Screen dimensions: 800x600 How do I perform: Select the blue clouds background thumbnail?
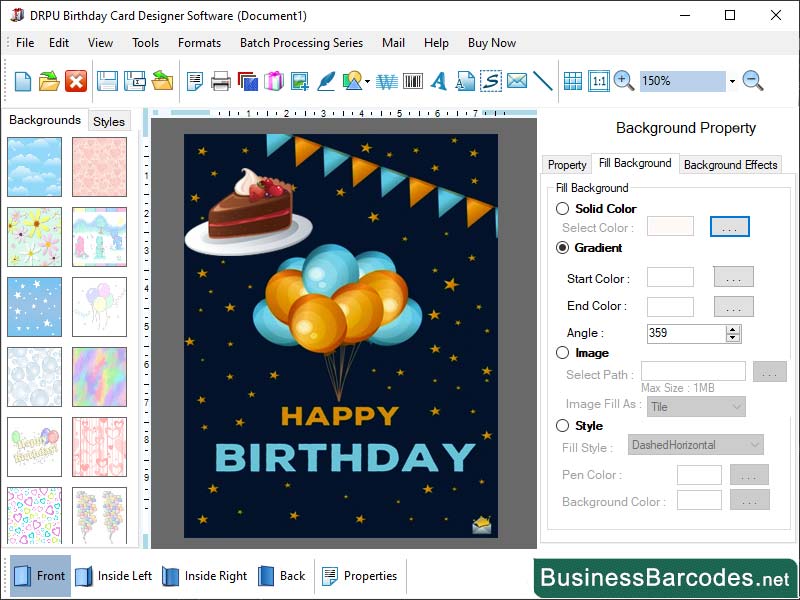coord(35,166)
